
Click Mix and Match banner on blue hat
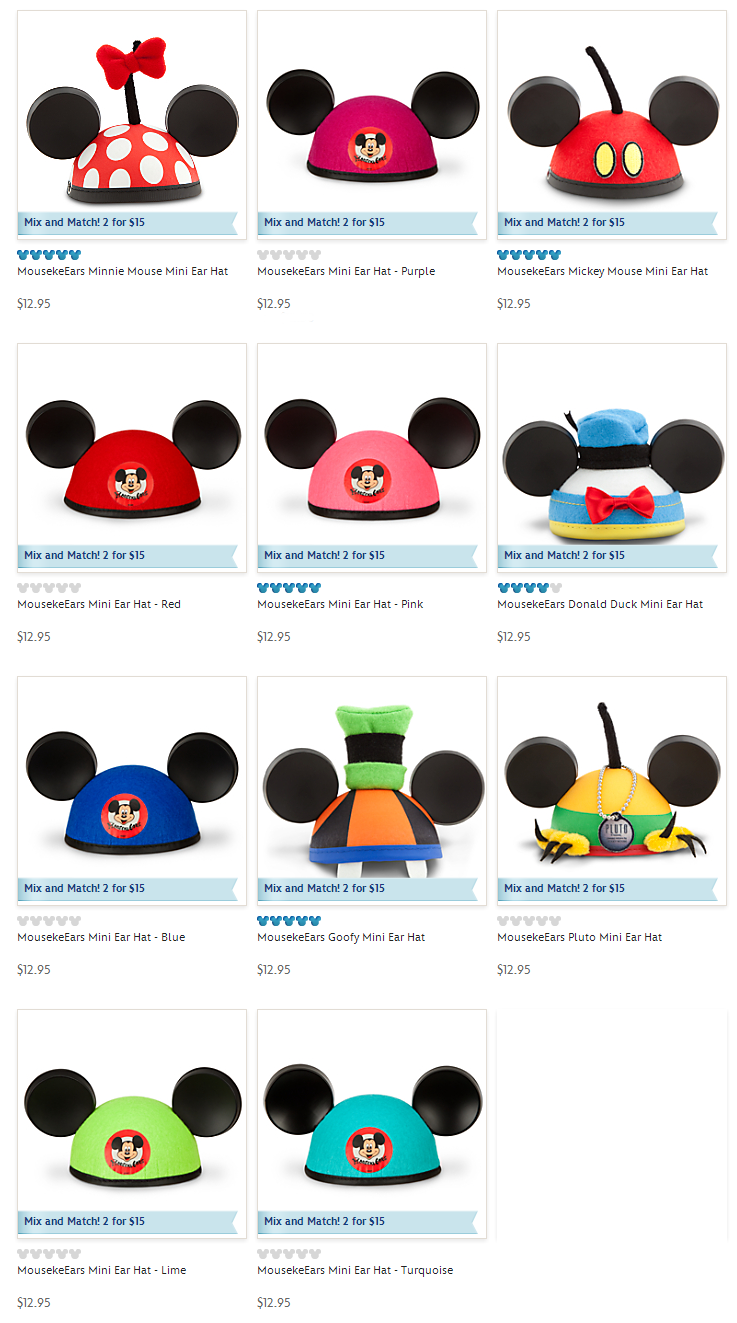(x=128, y=888)
